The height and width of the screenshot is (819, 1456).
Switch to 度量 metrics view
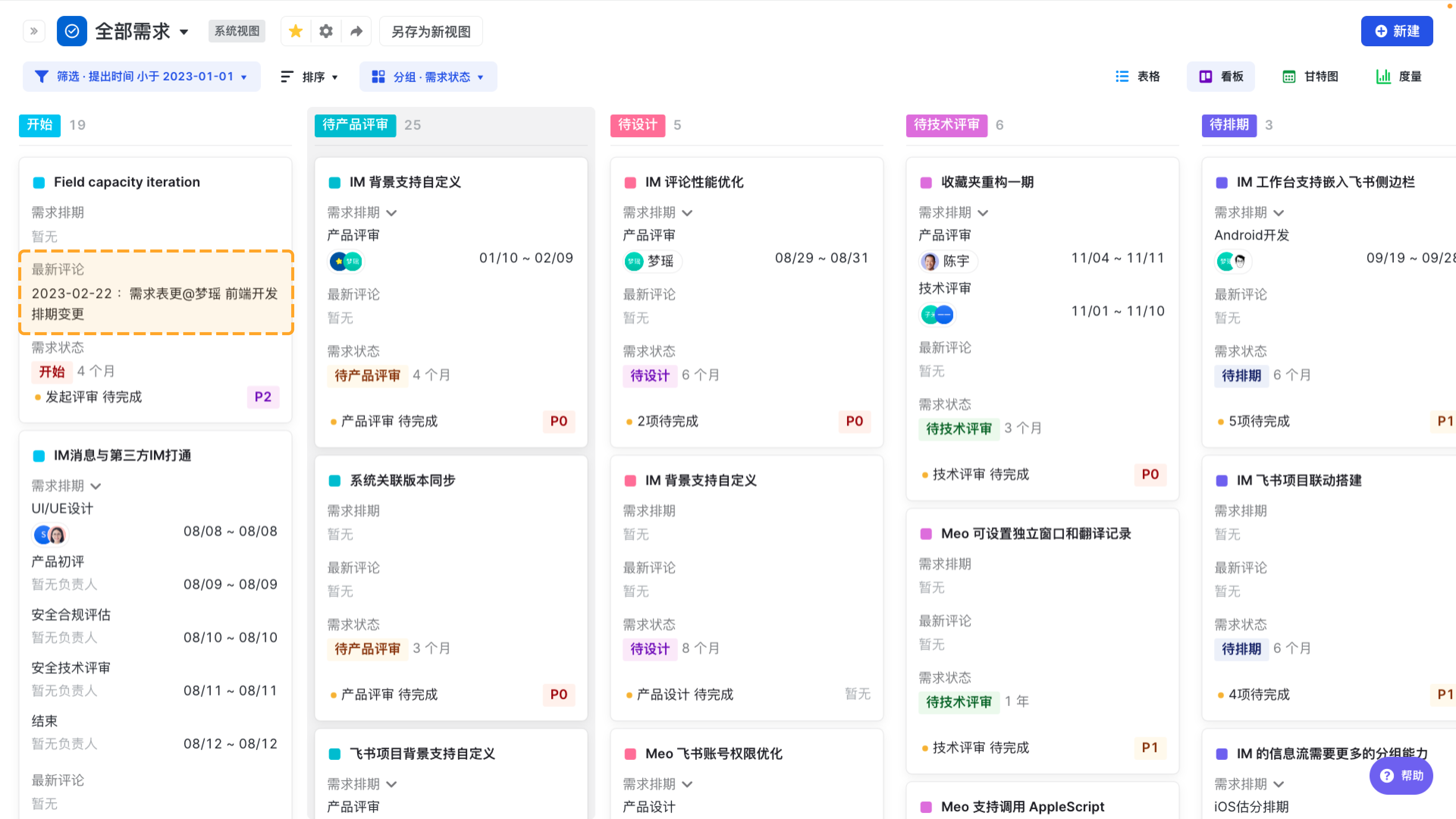click(1399, 76)
